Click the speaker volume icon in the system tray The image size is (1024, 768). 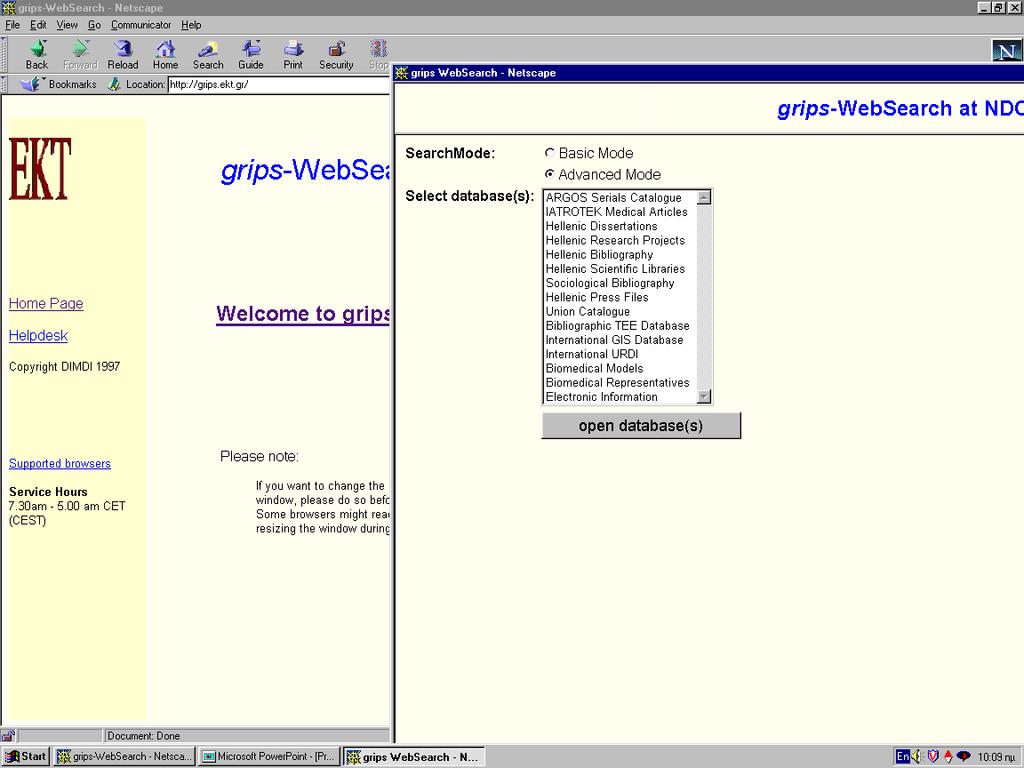click(x=917, y=756)
